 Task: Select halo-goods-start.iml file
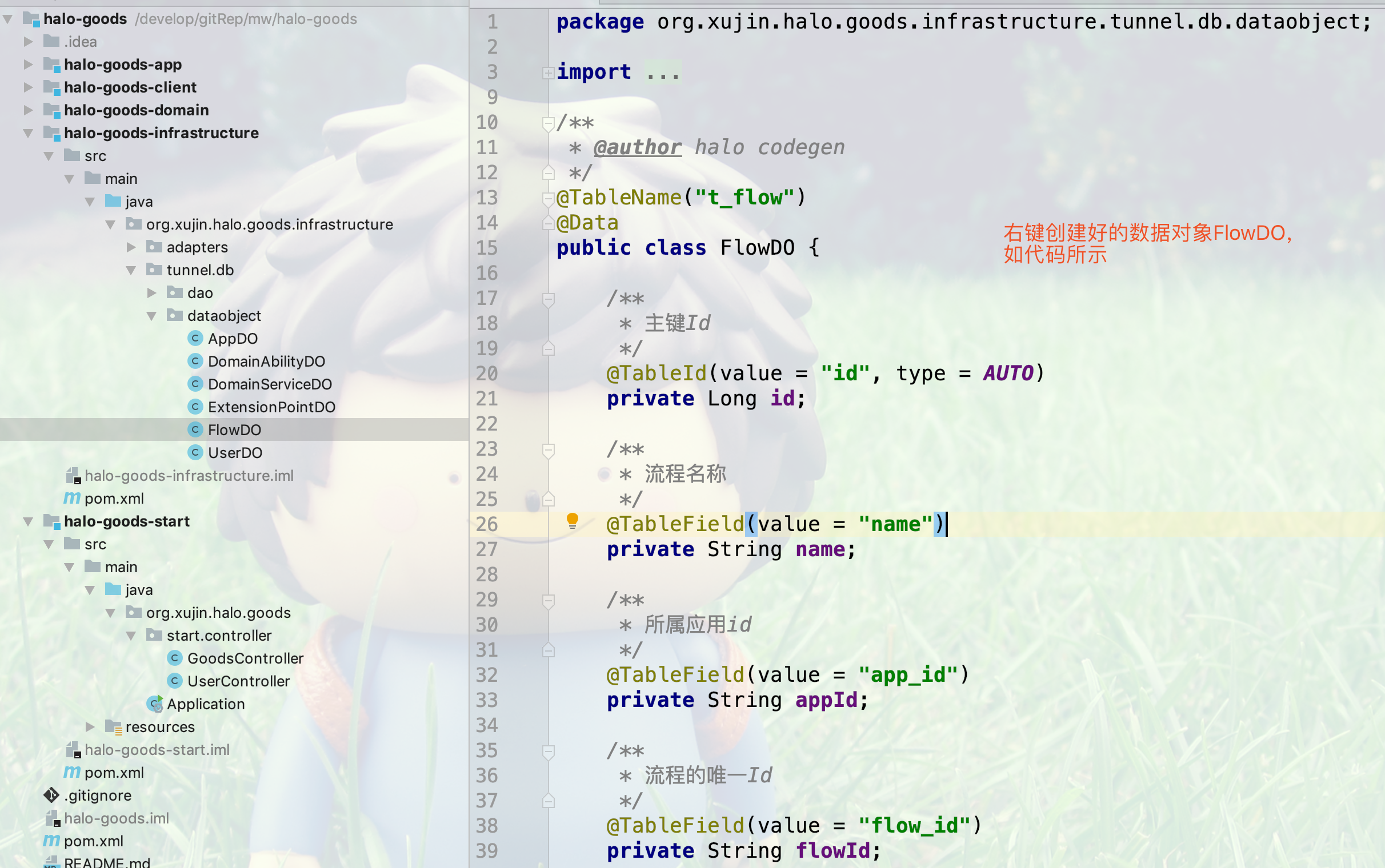(x=157, y=750)
